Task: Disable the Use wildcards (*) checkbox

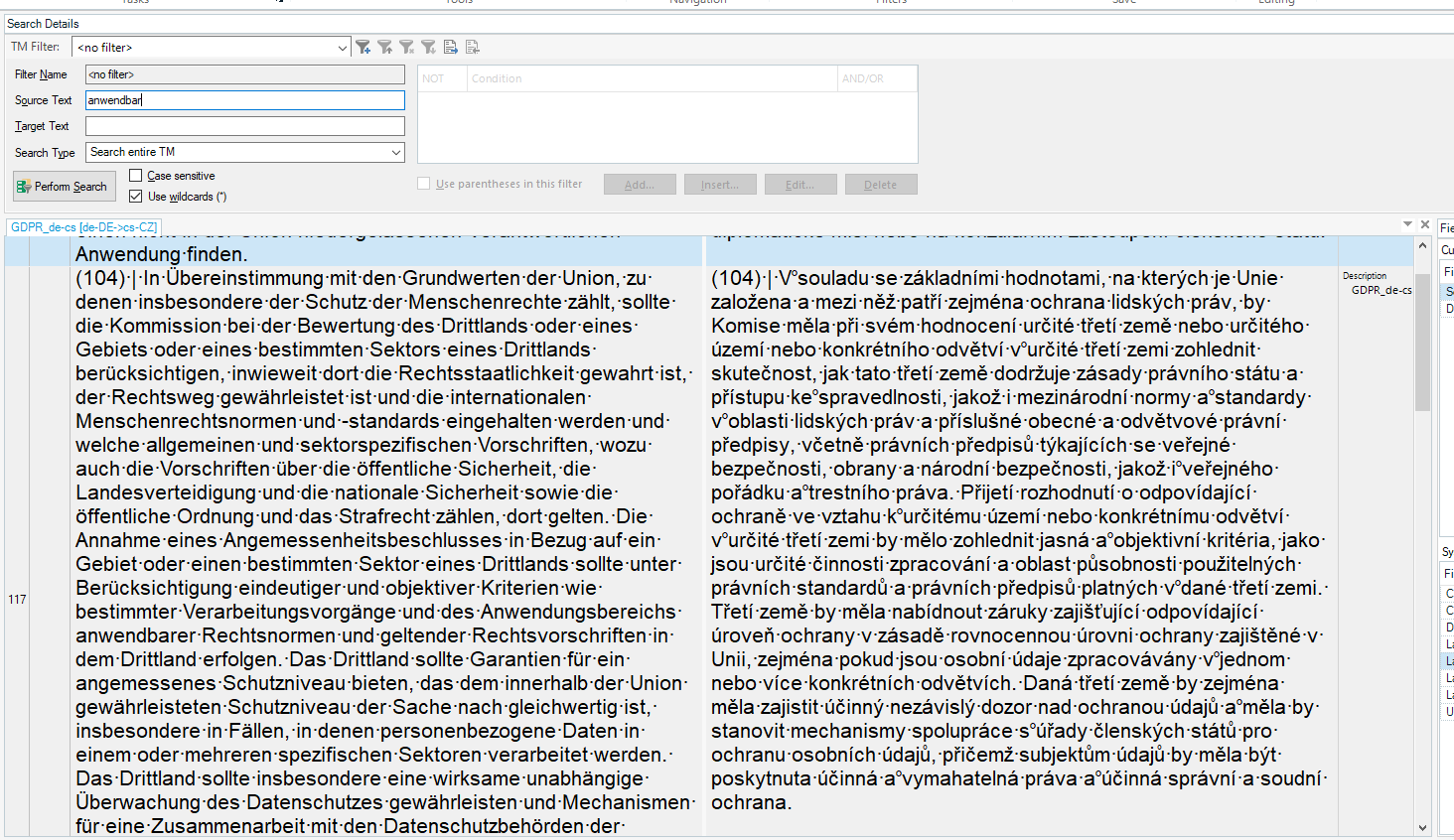Action: 136,197
